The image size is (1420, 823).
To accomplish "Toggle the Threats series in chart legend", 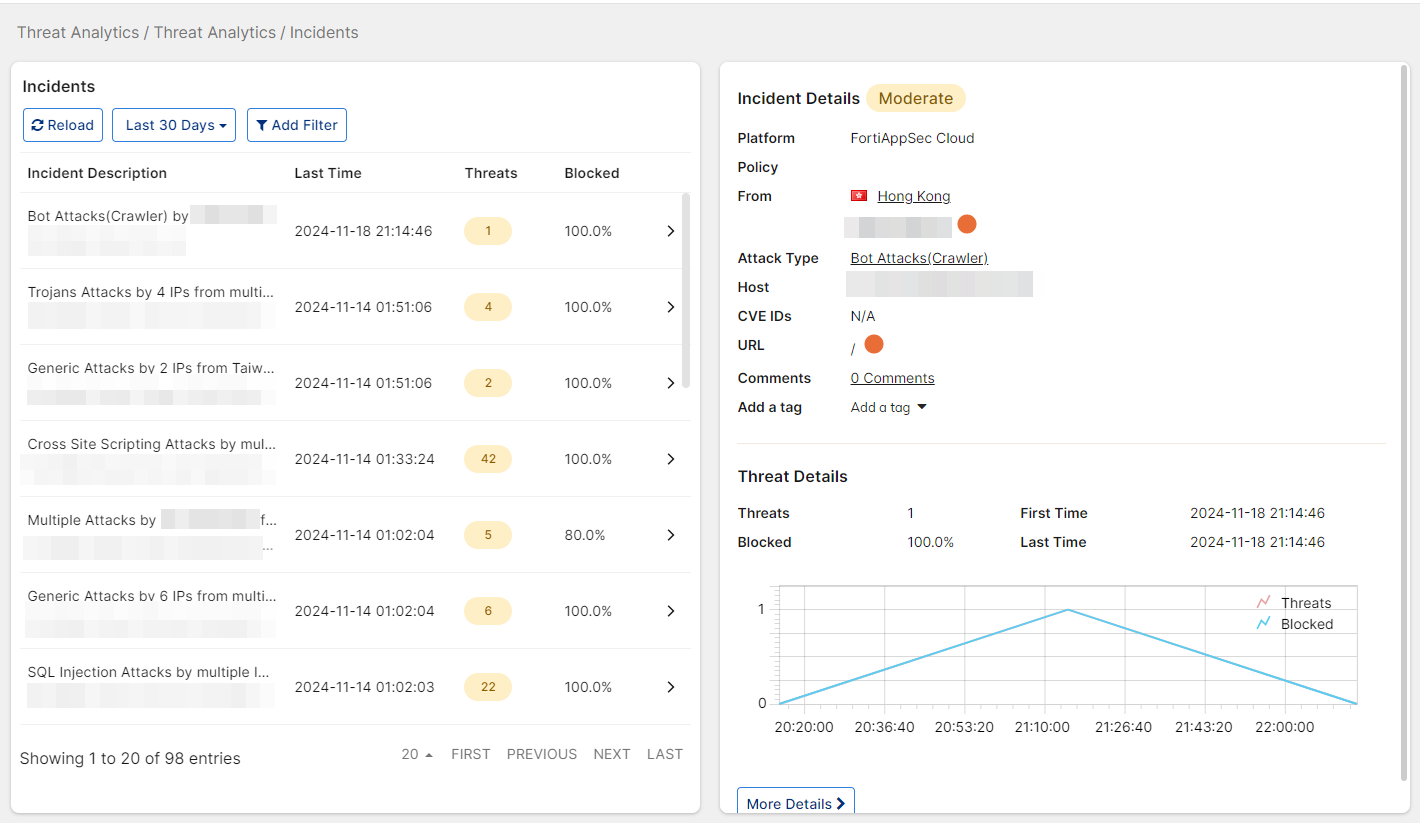I will click(1294, 603).
